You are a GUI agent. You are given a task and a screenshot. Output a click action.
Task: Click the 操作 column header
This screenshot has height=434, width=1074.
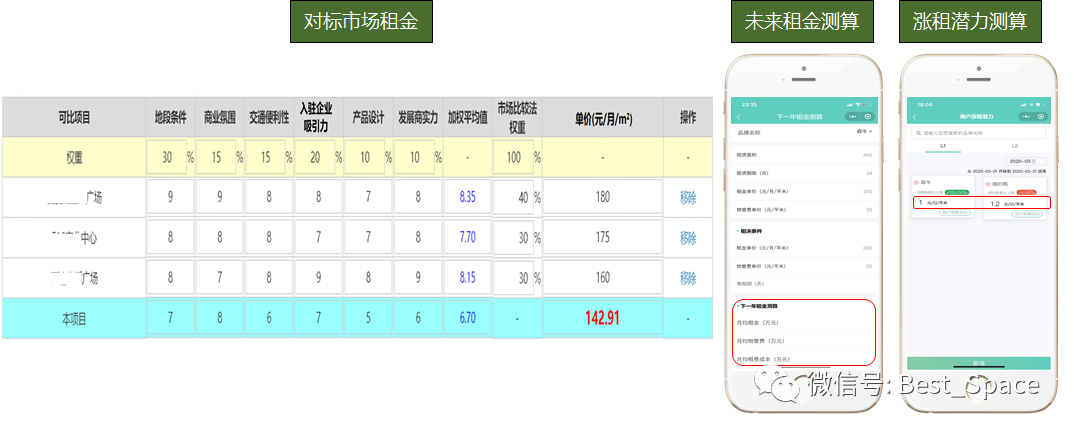coord(688,118)
